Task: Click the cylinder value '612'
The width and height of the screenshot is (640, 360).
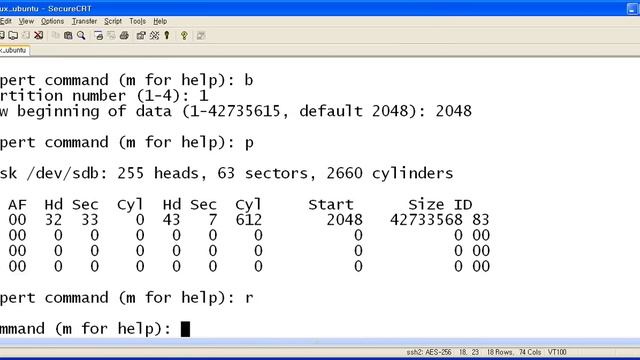Action: [x=249, y=220]
